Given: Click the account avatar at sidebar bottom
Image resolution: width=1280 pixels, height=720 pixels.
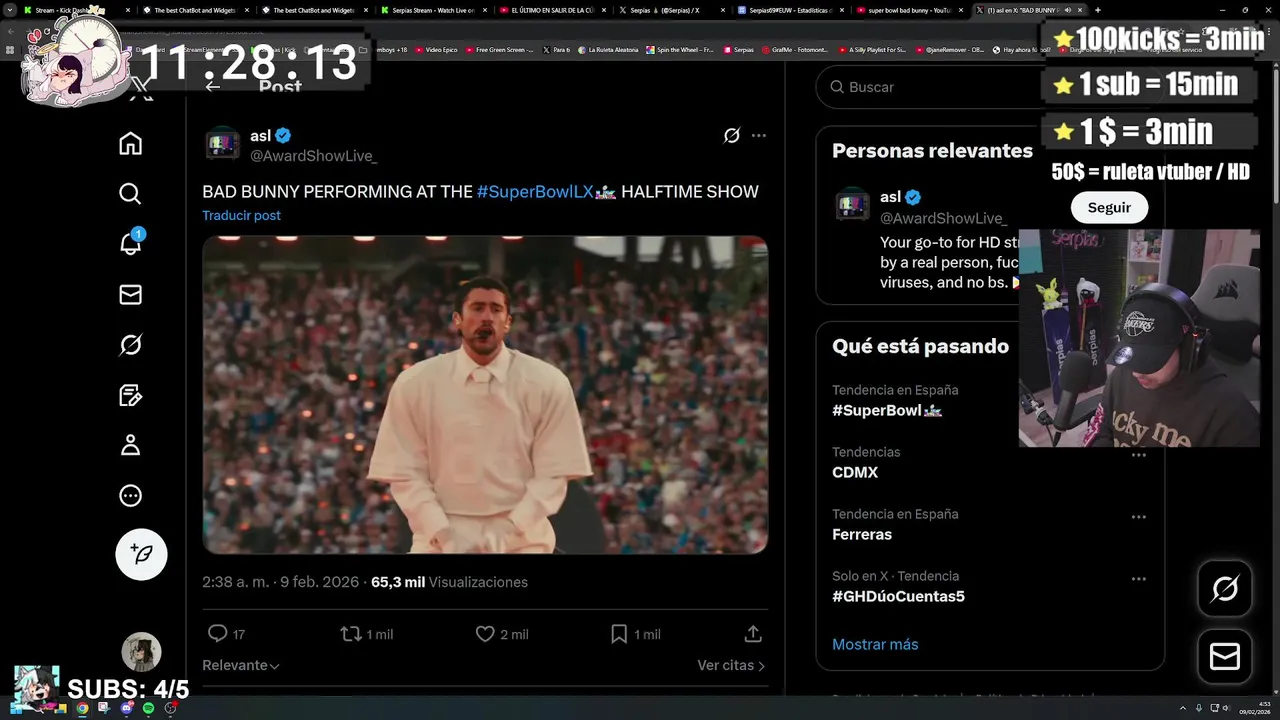Looking at the screenshot, I should click(141, 652).
